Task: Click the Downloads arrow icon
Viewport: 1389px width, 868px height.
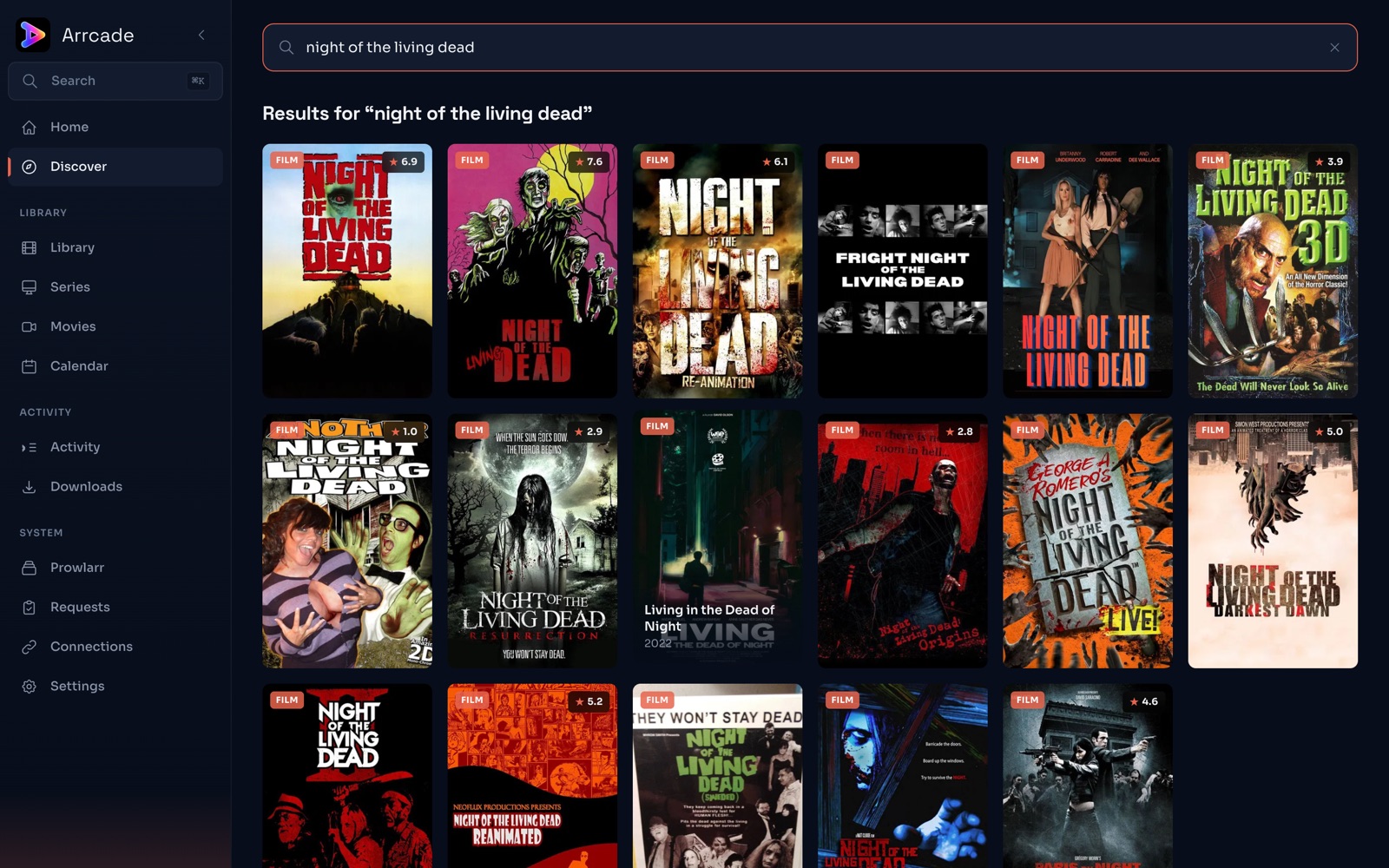Action: tap(30, 487)
